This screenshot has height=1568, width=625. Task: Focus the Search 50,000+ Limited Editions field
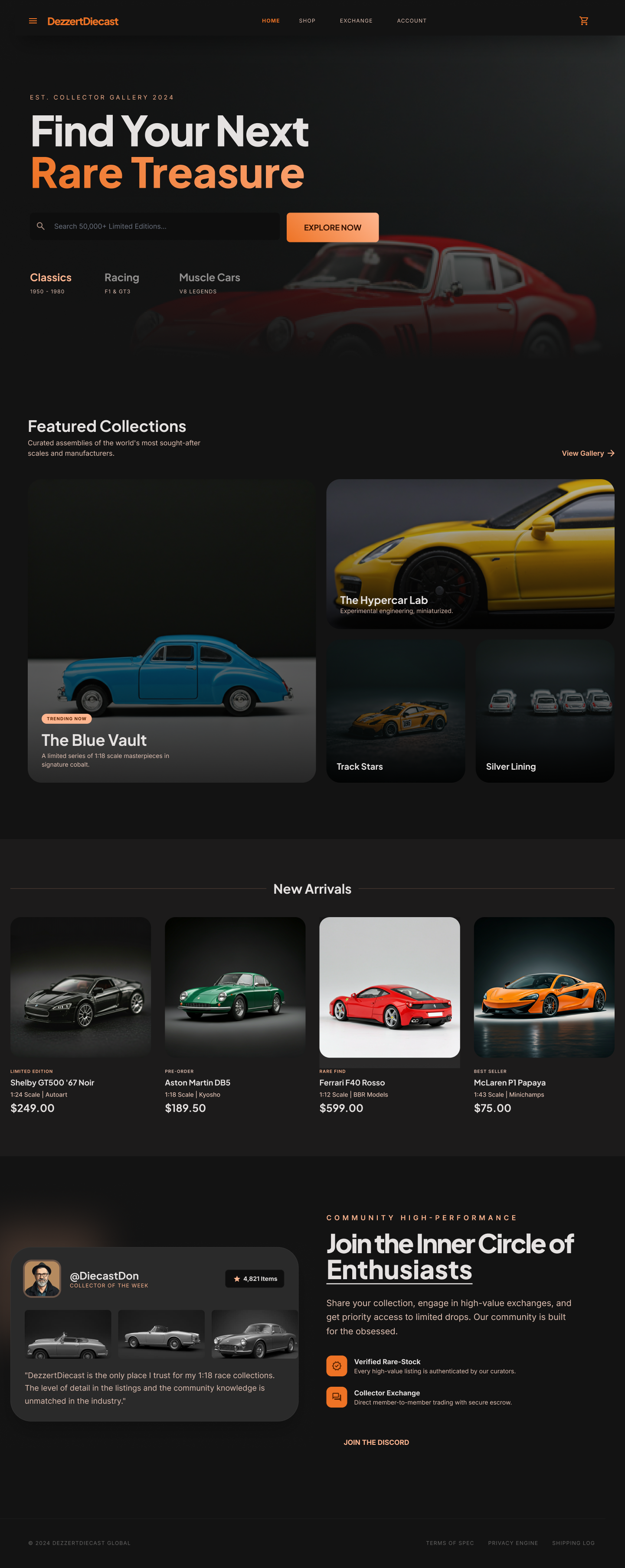(x=154, y=226)
